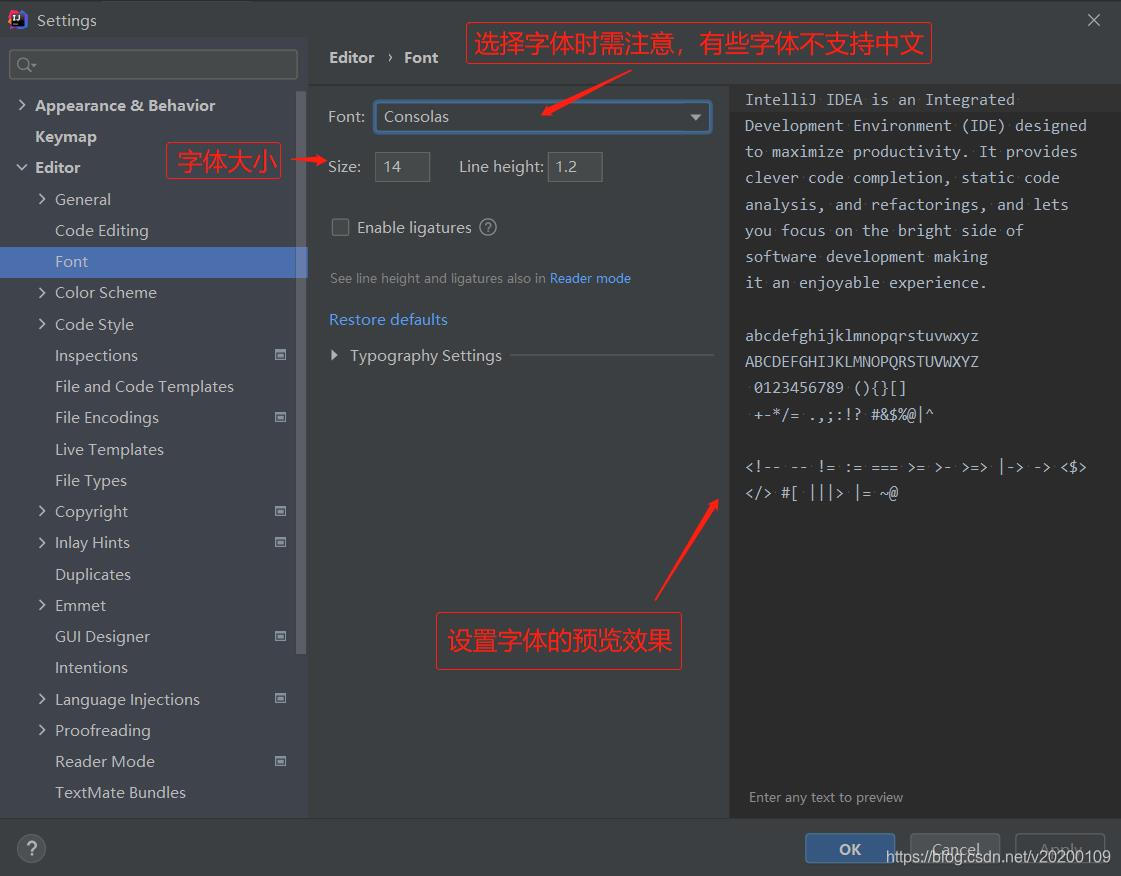The width and height of the screenshot is (1121, 876).
Task: Click the IntelliJ IDEA logo in title bar
Action: 17,19
